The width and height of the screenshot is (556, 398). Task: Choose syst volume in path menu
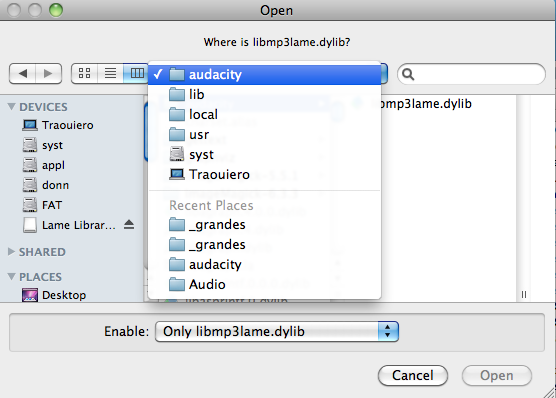[265, 154]
